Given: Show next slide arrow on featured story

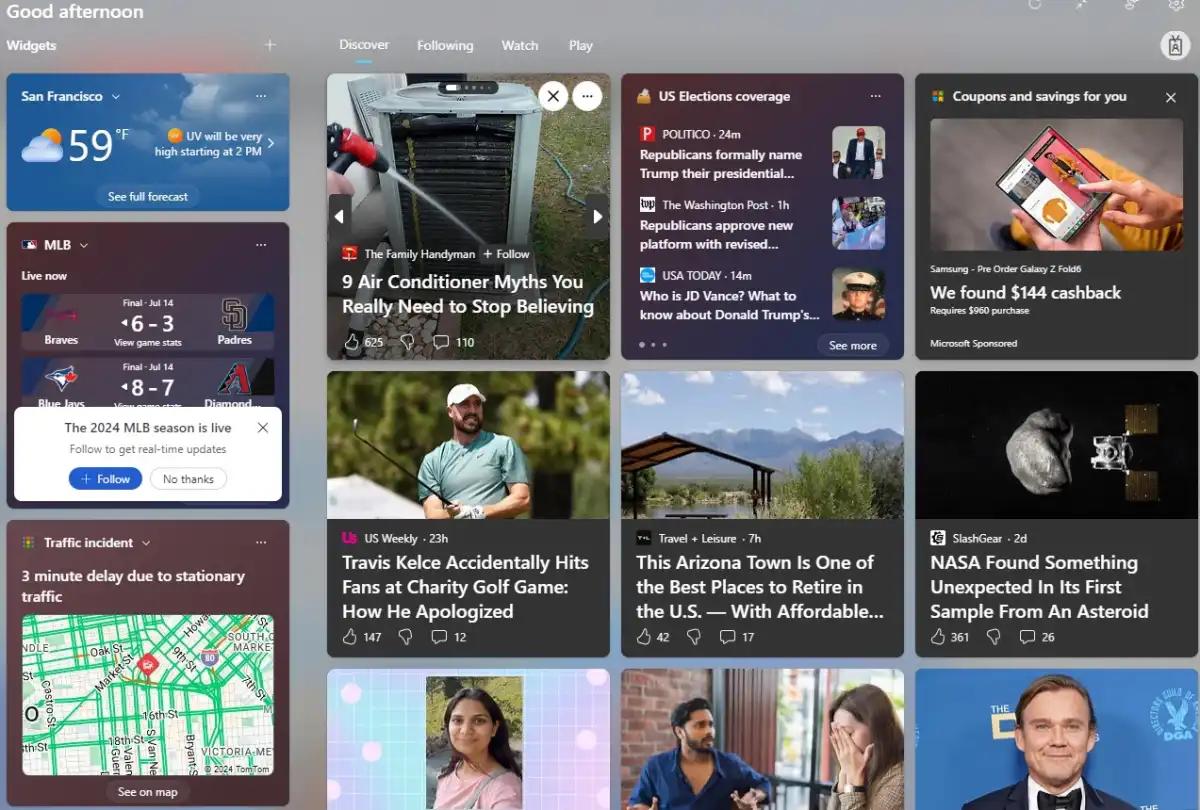Looking at the screenshot, I should pos(598,216).
